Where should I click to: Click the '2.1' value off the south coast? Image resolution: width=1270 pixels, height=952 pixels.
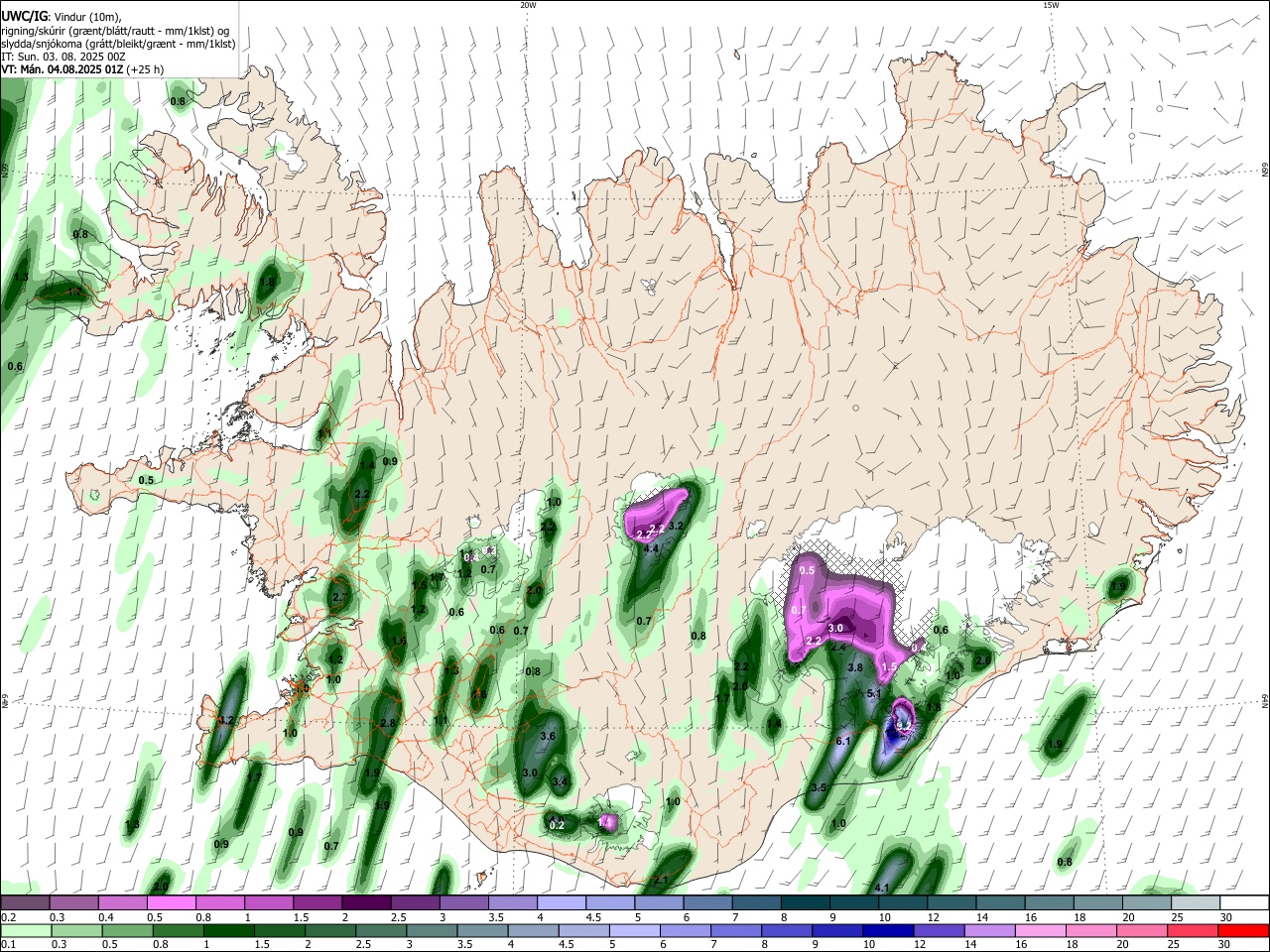tap(662, 880)
